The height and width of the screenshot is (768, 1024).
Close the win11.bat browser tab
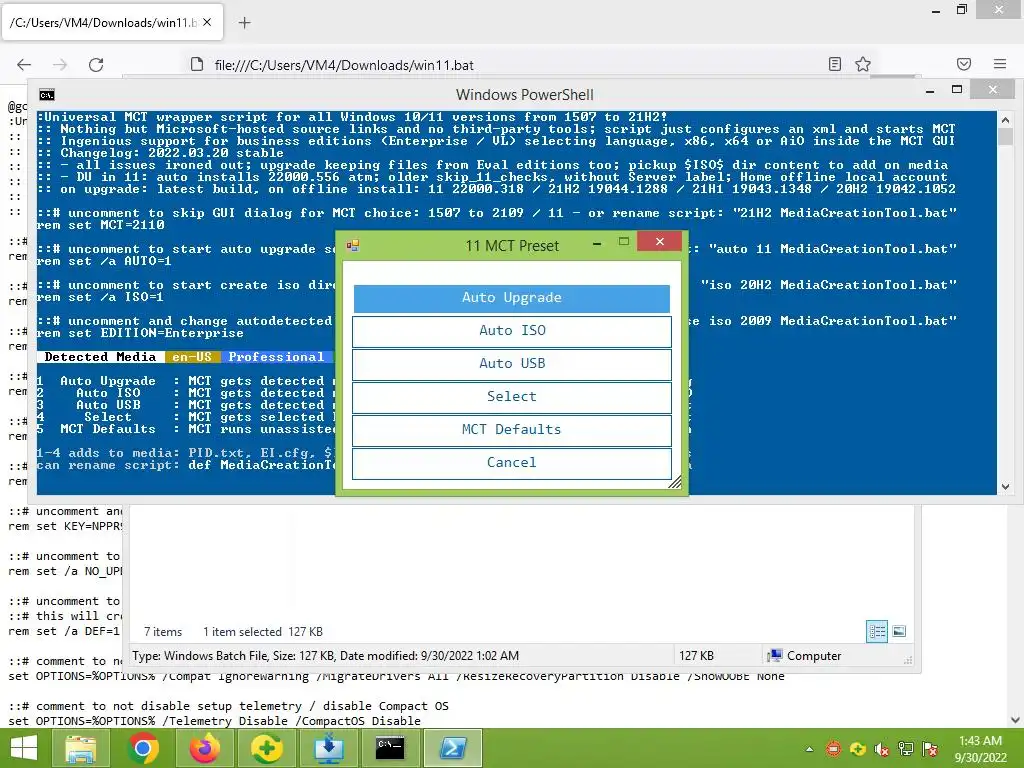click(x=207, y=22)
